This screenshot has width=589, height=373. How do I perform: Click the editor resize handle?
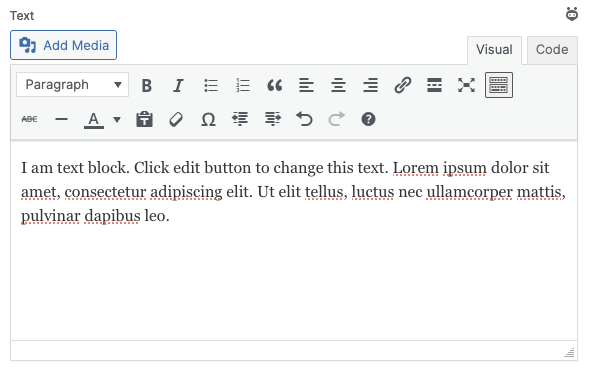click(569, 352)
